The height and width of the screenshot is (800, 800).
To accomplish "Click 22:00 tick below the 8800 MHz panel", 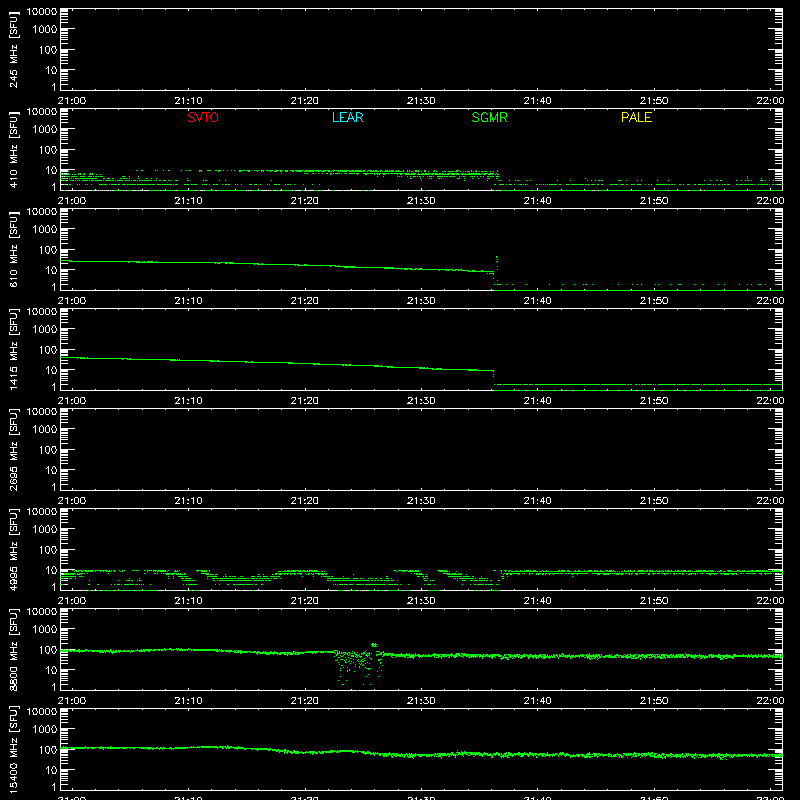I will coord(770,701).
